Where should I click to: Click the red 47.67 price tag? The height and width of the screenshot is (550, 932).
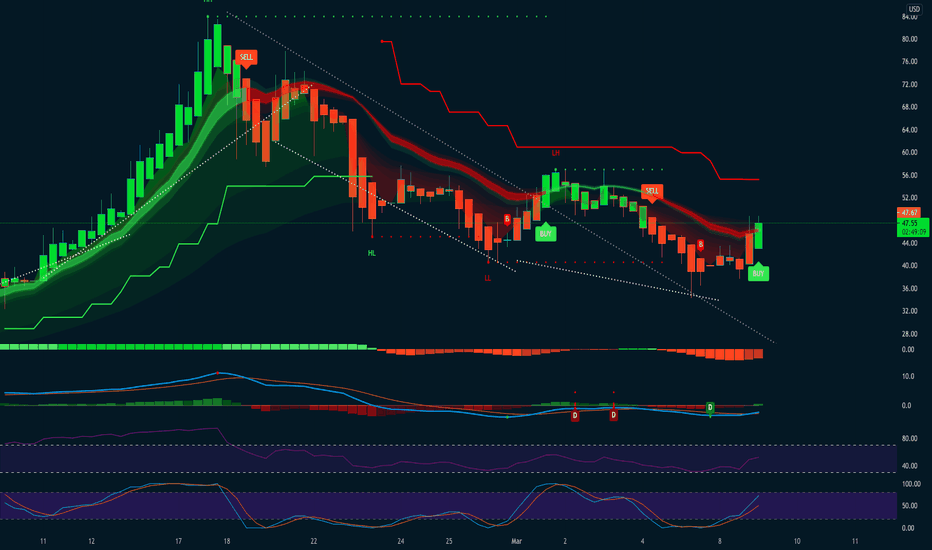point(908,213)
